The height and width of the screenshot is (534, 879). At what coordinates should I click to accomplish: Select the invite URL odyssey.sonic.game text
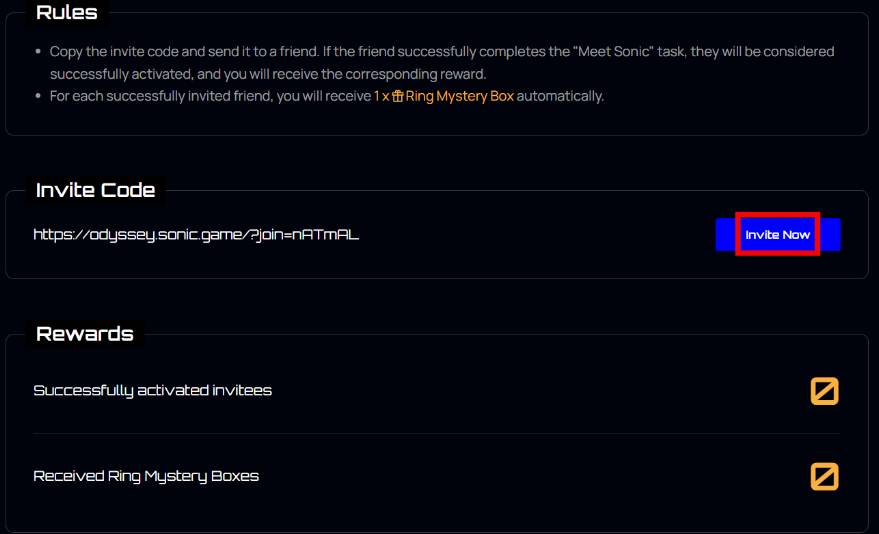pyautogui.click(x=196, y=234)
